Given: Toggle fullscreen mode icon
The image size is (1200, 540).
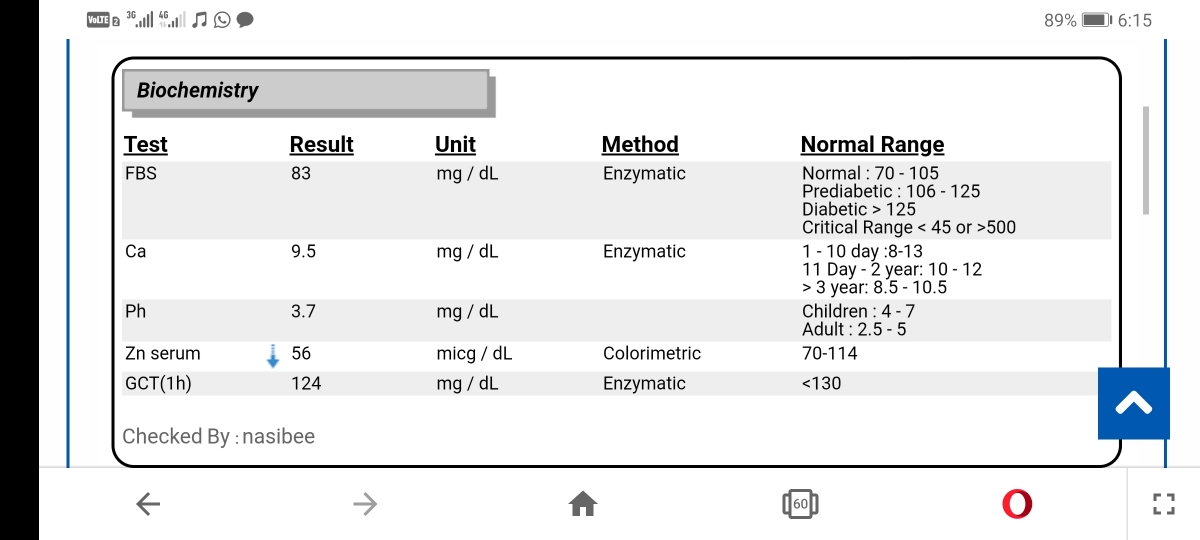Looking at the screenshot, I should point(1163,504).
